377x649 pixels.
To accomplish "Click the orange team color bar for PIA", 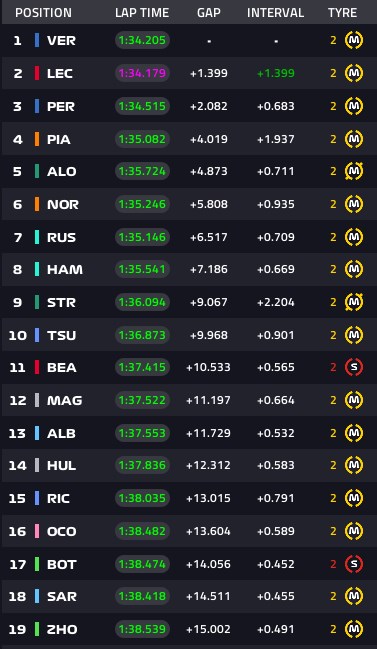I will click(x=37, y=139).
